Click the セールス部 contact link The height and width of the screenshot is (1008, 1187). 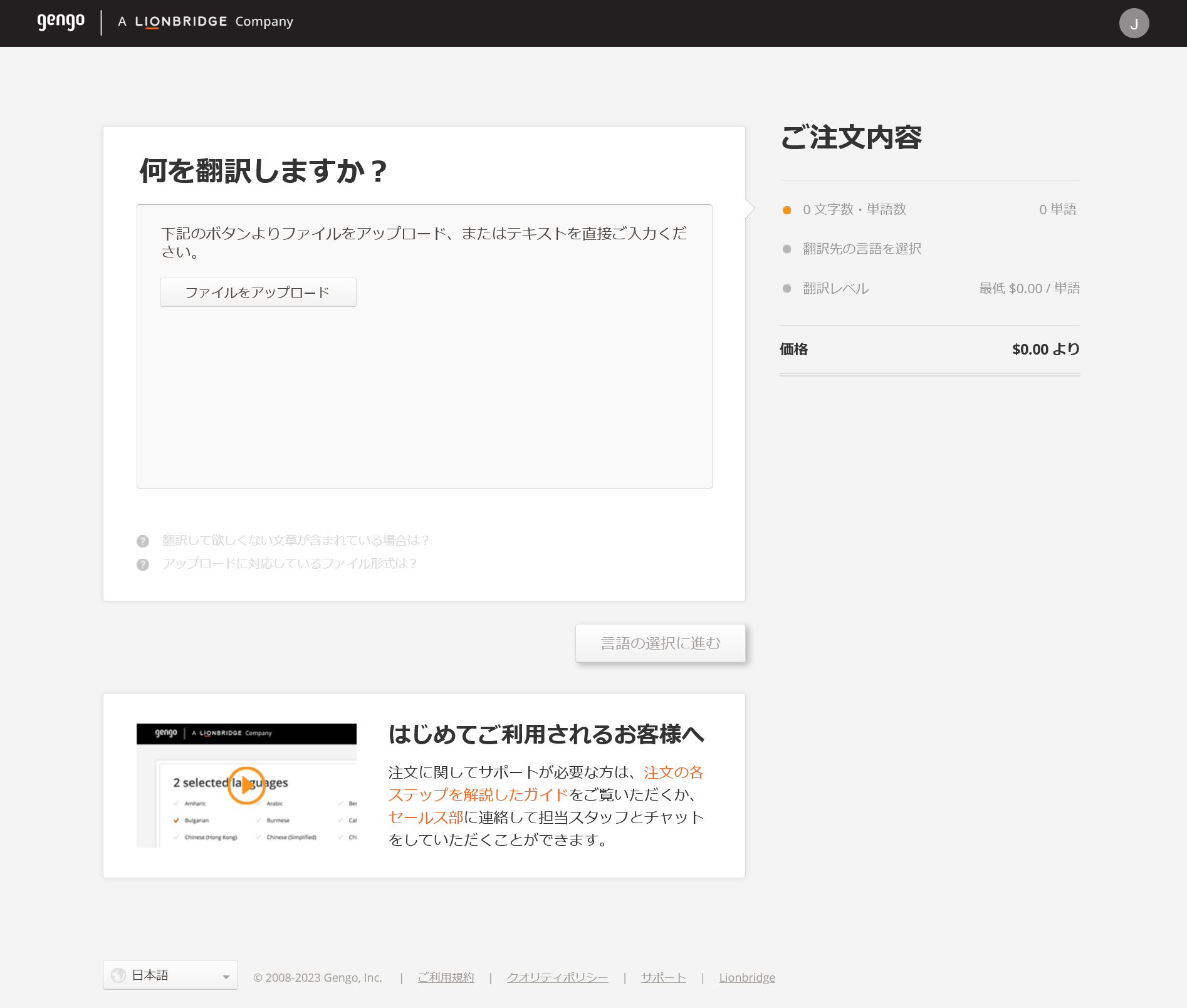tap(426, 818)
